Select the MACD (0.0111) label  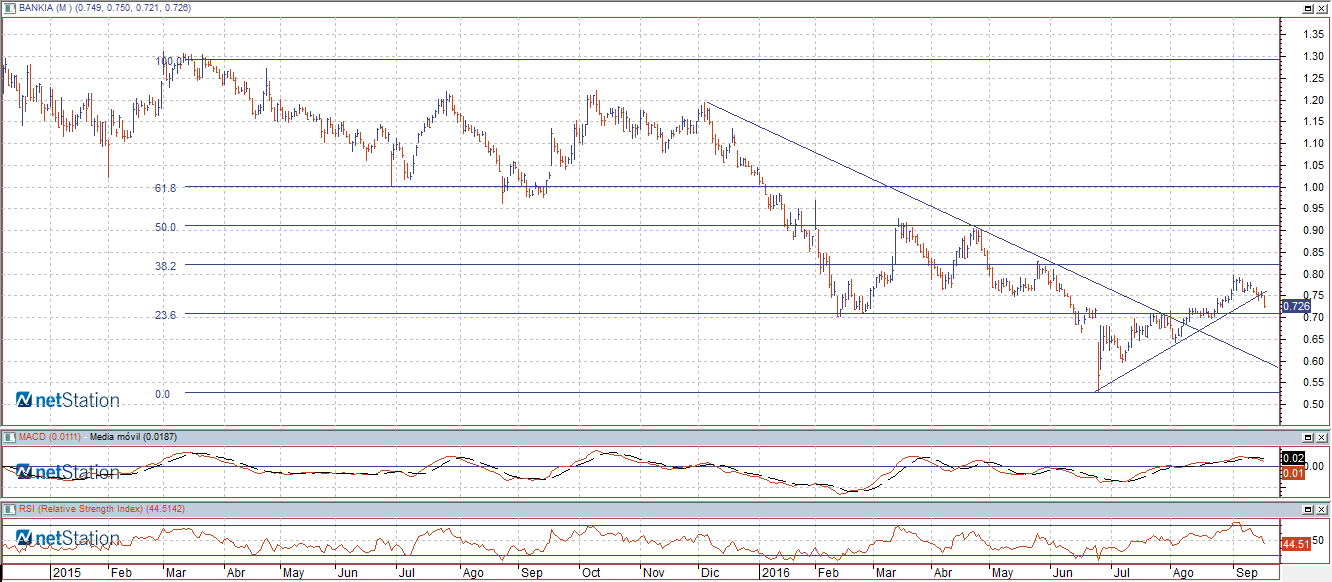[x=50, y=437]
